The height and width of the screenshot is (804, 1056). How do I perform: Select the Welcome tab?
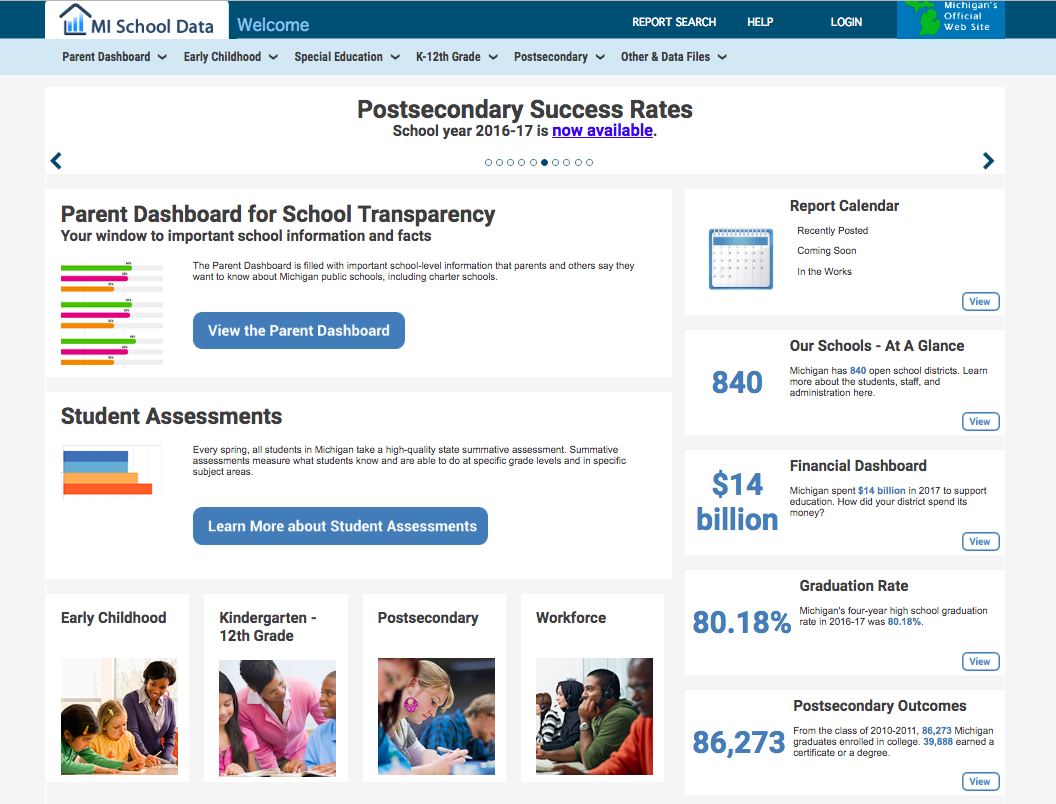pos(272,23)
